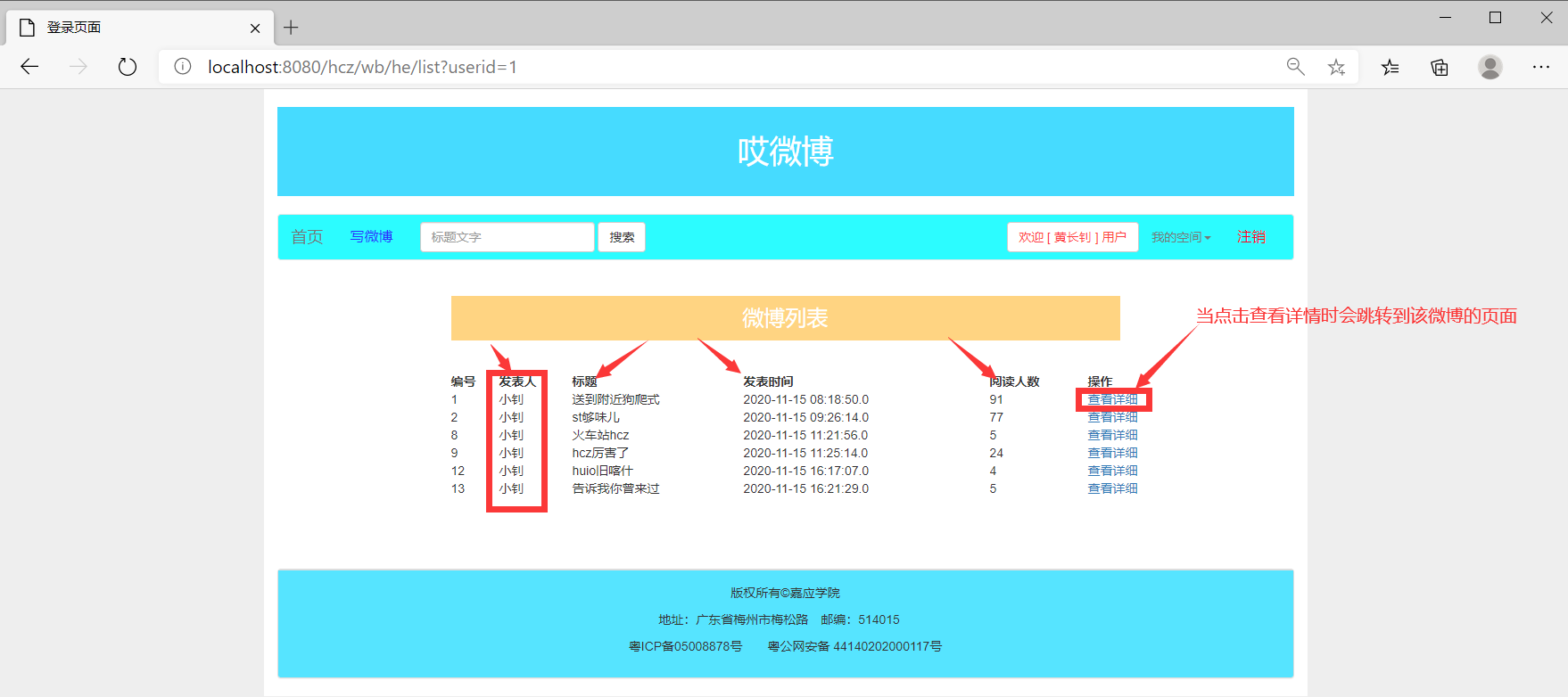Click row number 12 in 编号 column

[458, 471]
